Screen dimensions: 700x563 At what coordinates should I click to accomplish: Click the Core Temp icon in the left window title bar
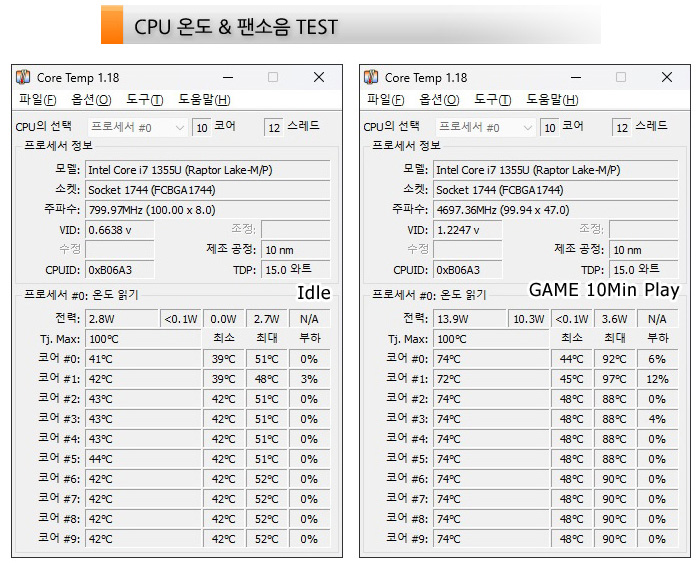[x=23, y=78]
